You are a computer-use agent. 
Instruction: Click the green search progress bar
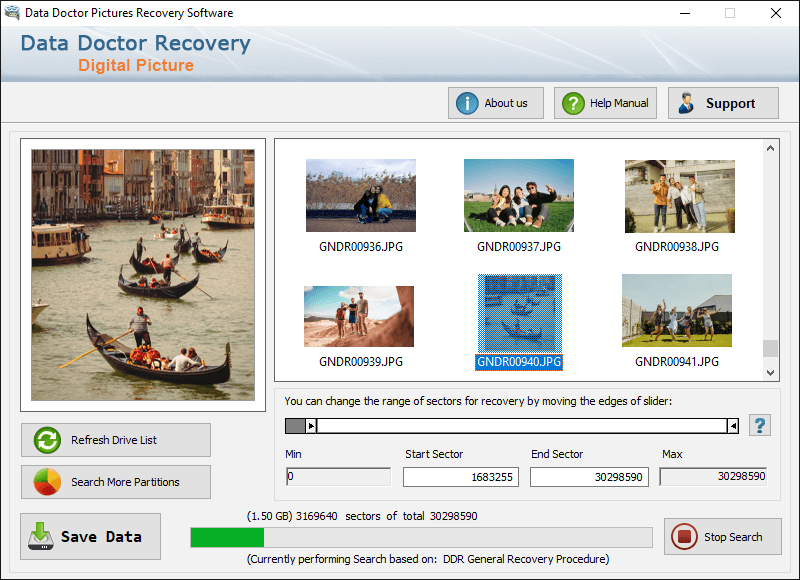point(421,538)
